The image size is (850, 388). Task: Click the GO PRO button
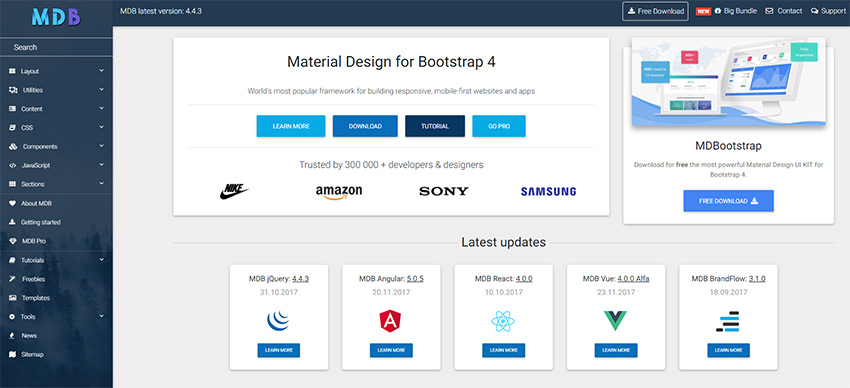point(499,126)
